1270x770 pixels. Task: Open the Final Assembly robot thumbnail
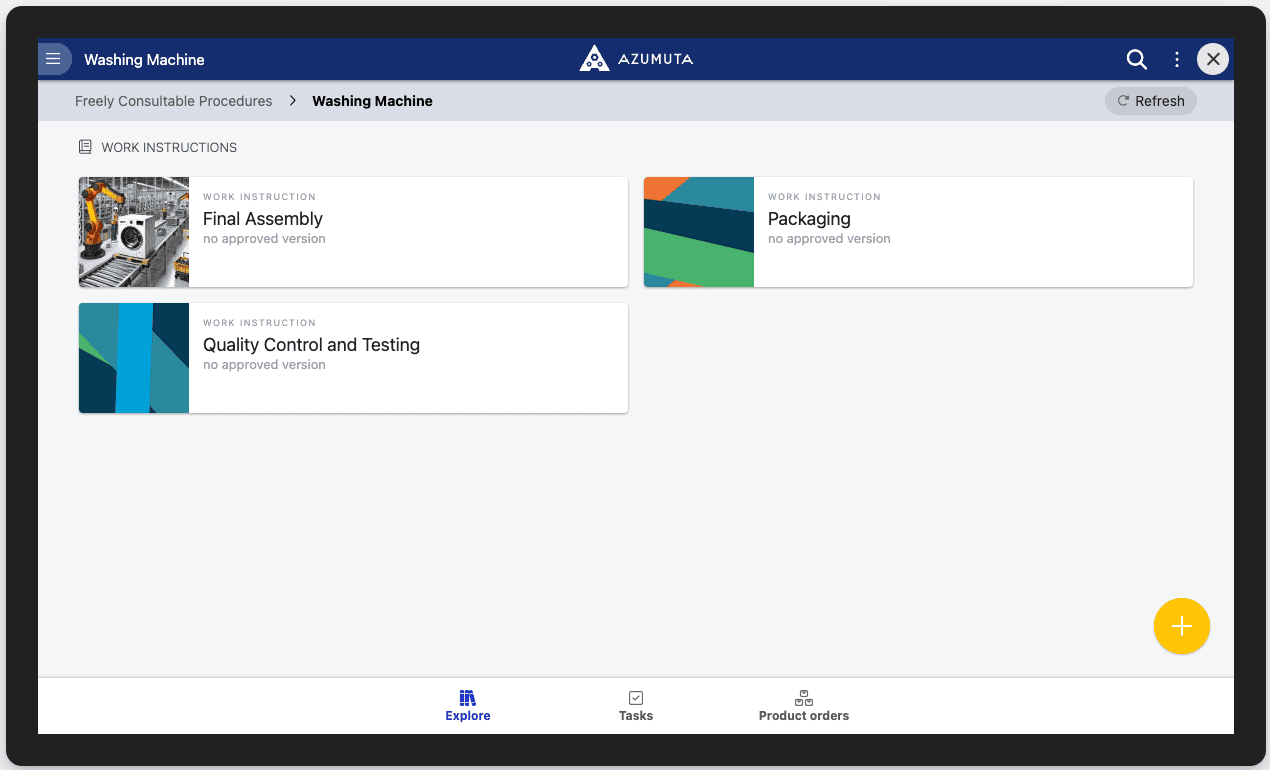point(134,232)
